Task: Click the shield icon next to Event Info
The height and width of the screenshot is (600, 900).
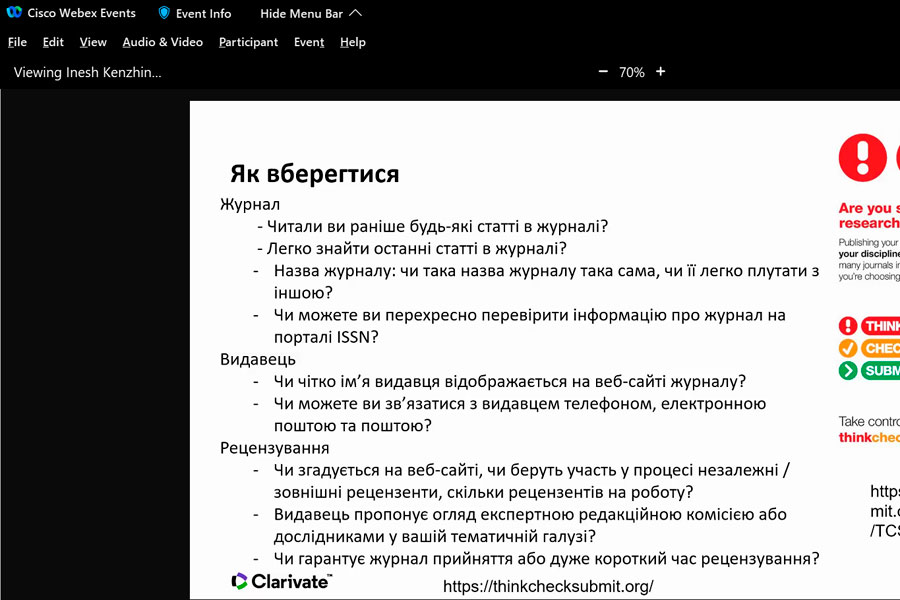Action: (164, 13)
